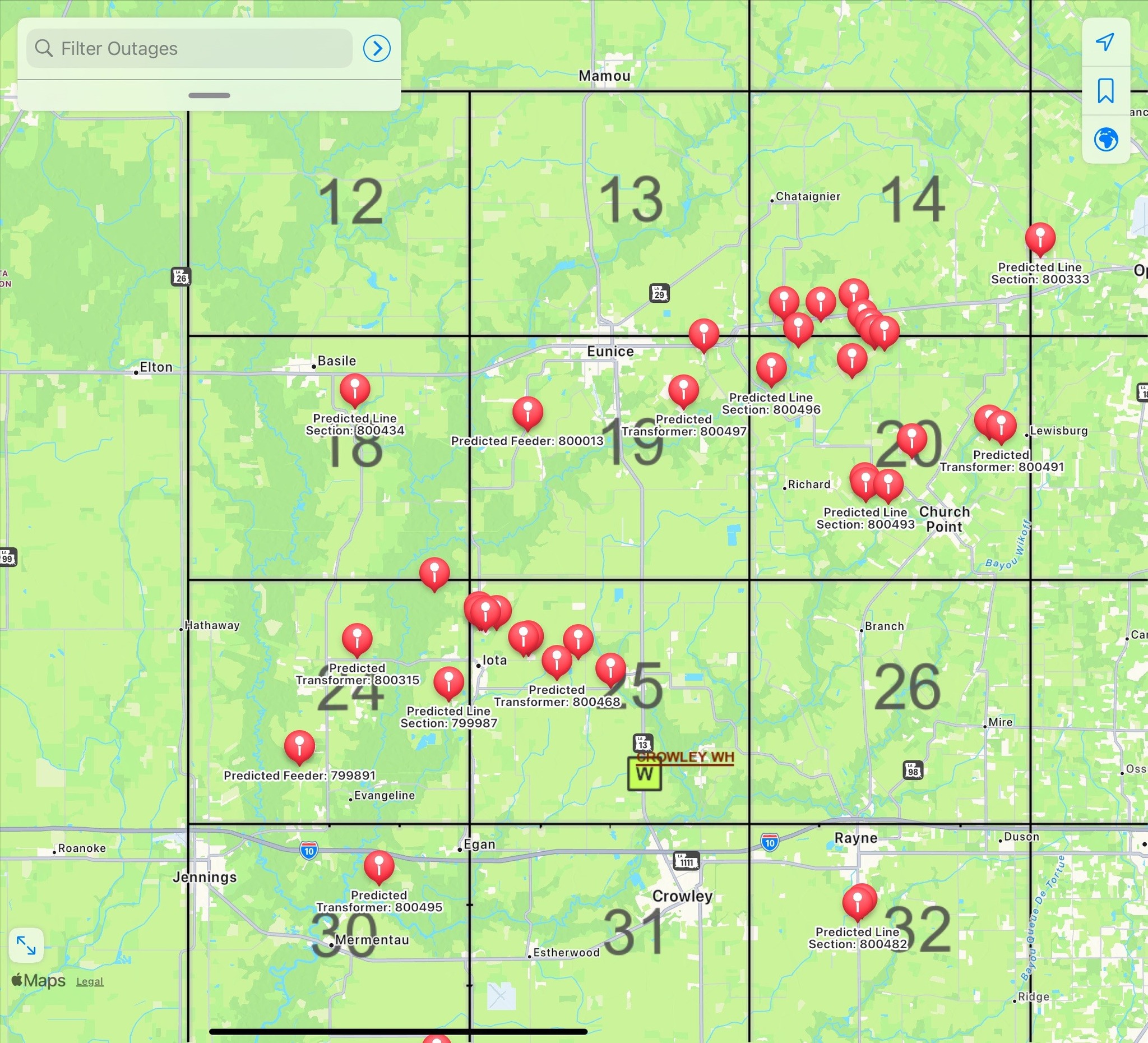1148x1043 pixels.
Task: Select pin for Predicted Line Section 800496
Action: click(x=771, y=369)
